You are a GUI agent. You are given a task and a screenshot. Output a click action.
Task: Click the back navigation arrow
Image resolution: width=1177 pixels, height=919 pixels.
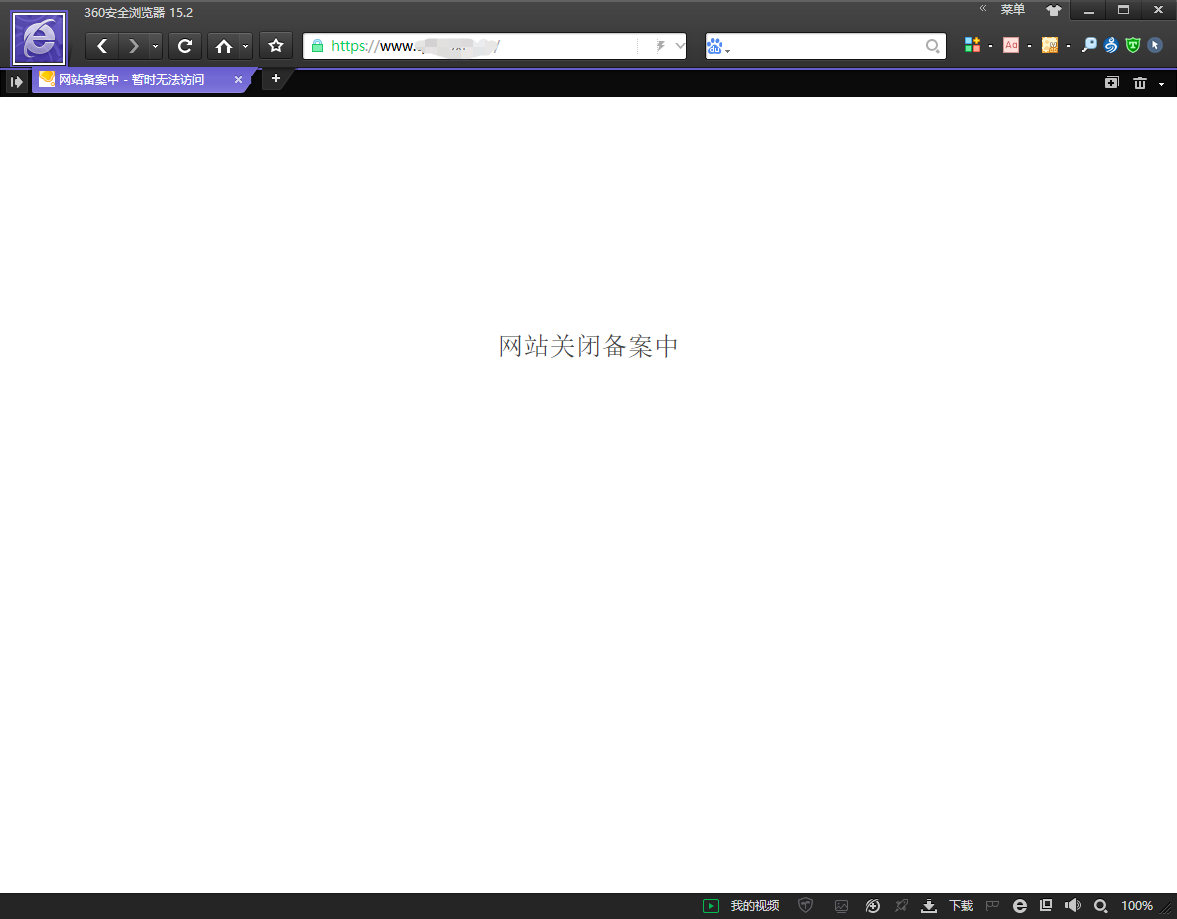click(x=102, y=46)
